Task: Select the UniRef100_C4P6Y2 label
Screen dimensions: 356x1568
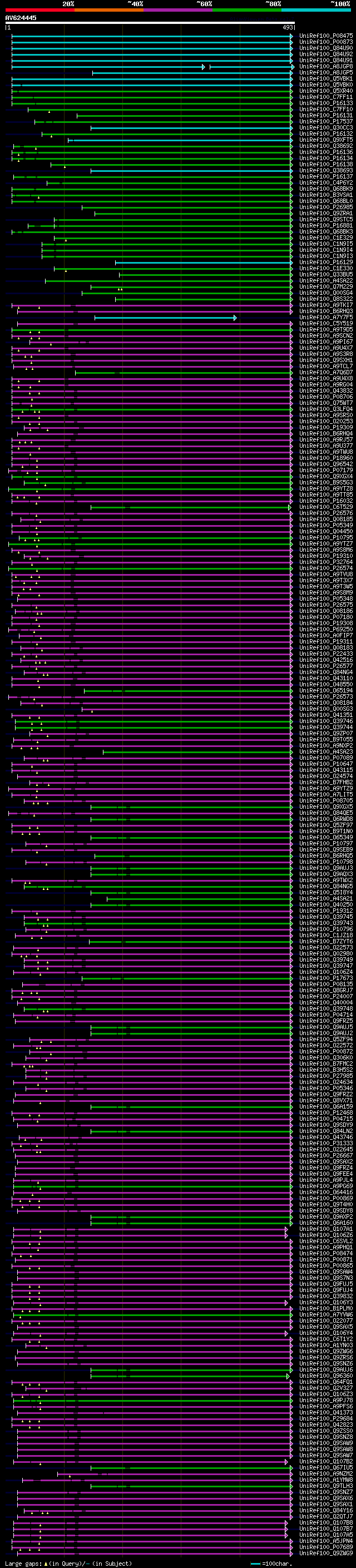Action: (326, 182)
